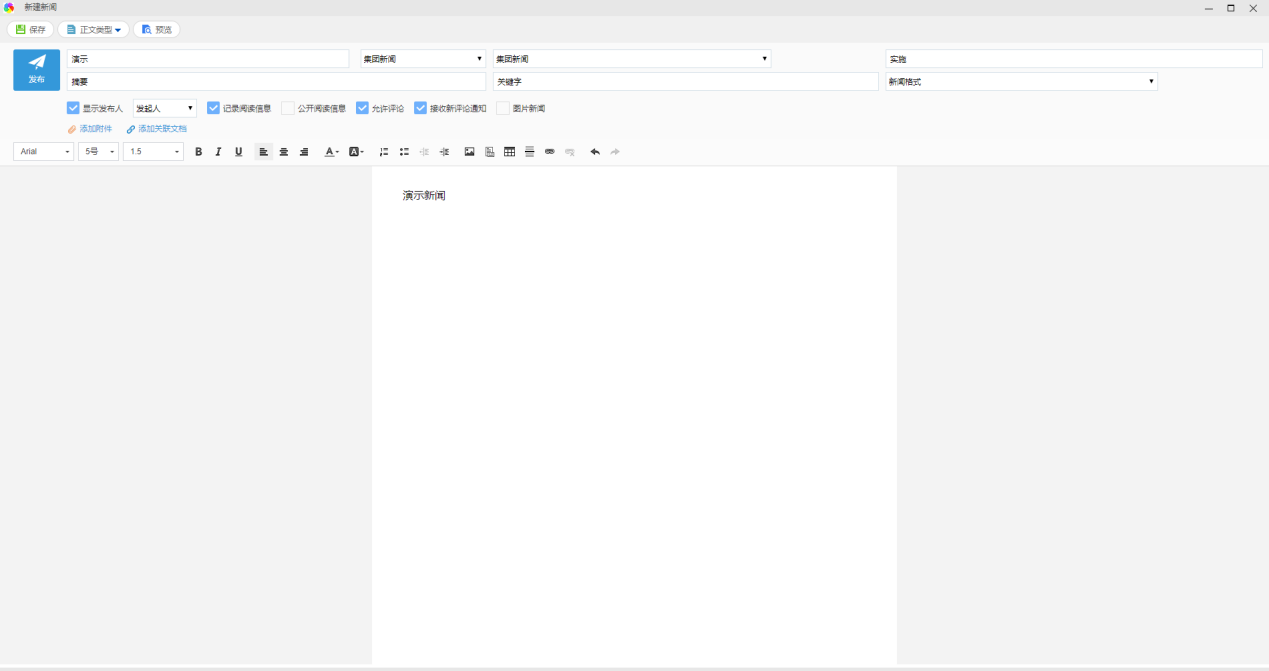Expand the 发起人 dropdown
This screenshot has width=1269, height=671.
165,108
